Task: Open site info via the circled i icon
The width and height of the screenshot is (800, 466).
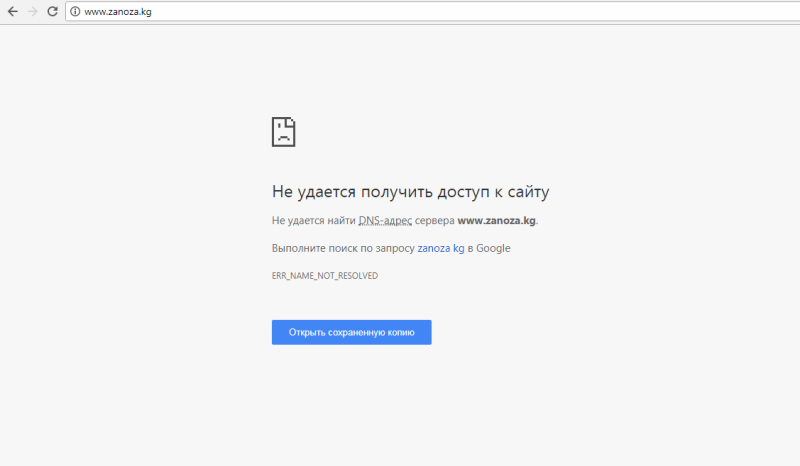Action: point(75,11)
